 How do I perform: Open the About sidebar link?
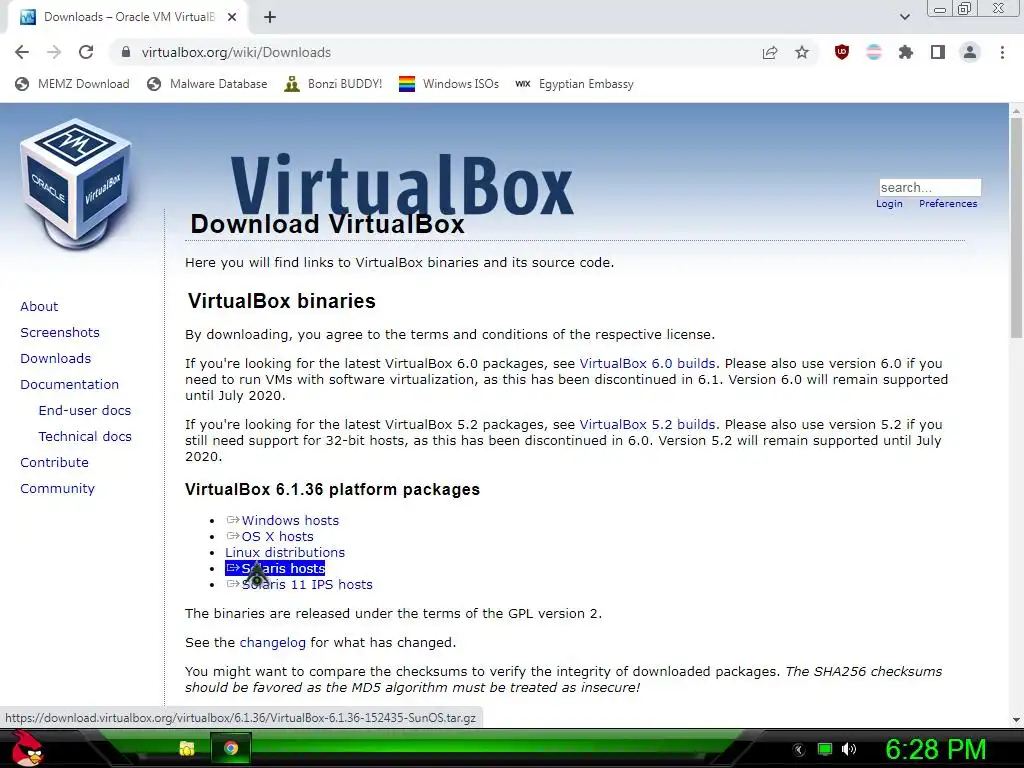[39, 306]
